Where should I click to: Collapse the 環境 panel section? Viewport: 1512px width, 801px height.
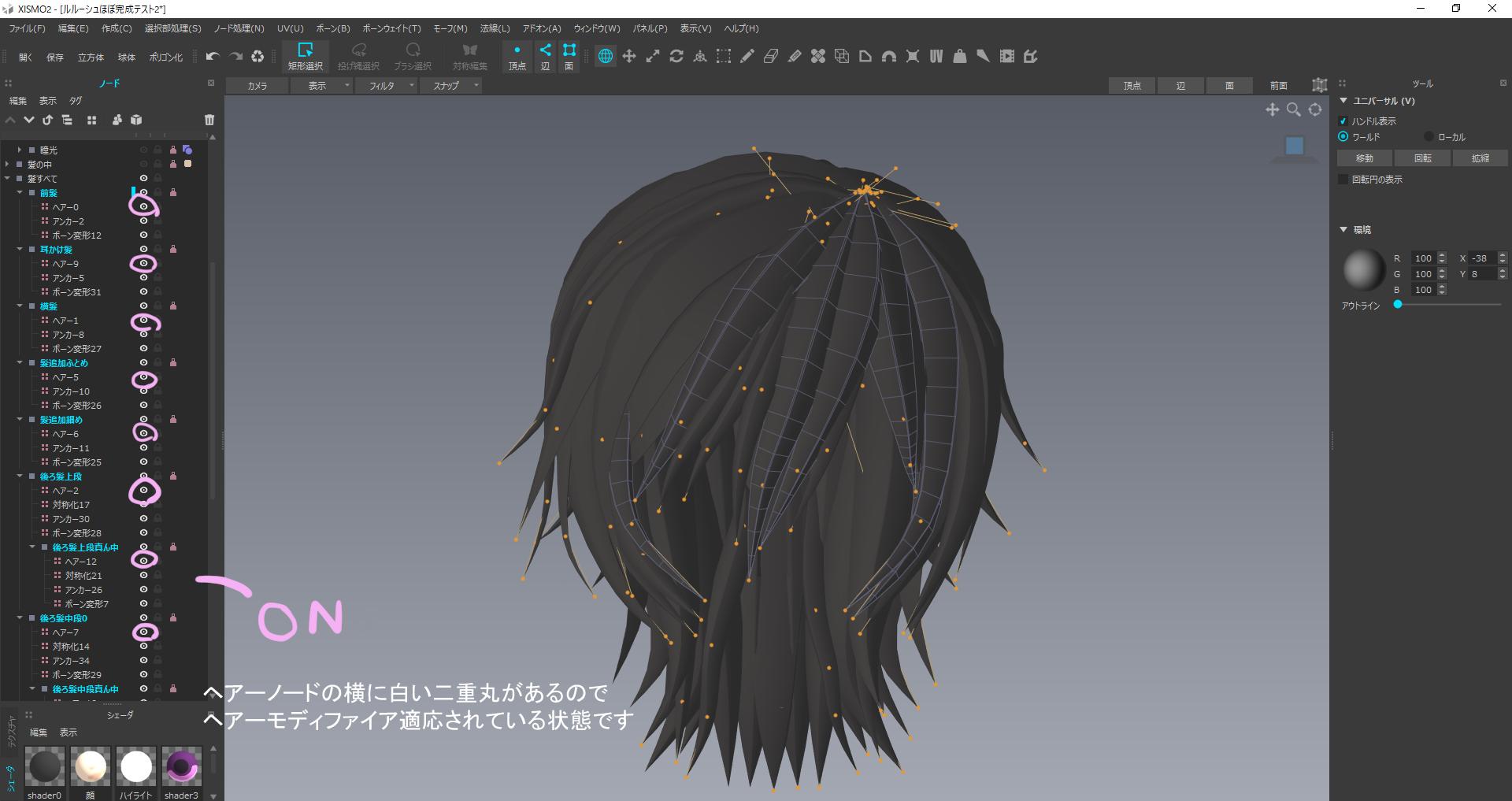1344,229
